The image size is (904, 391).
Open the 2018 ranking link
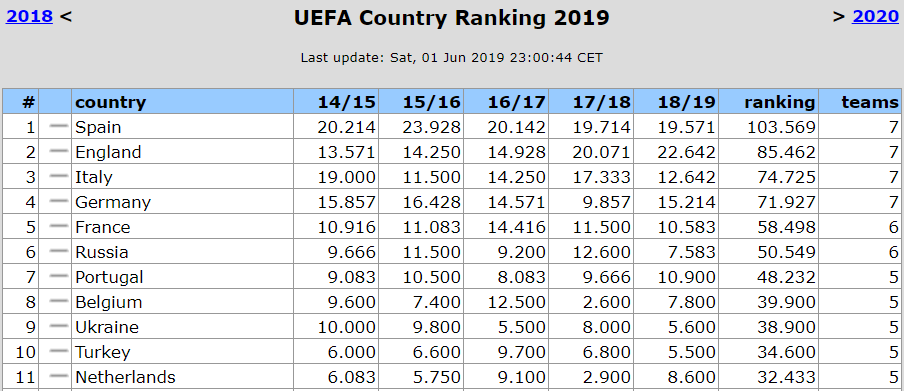29,16
